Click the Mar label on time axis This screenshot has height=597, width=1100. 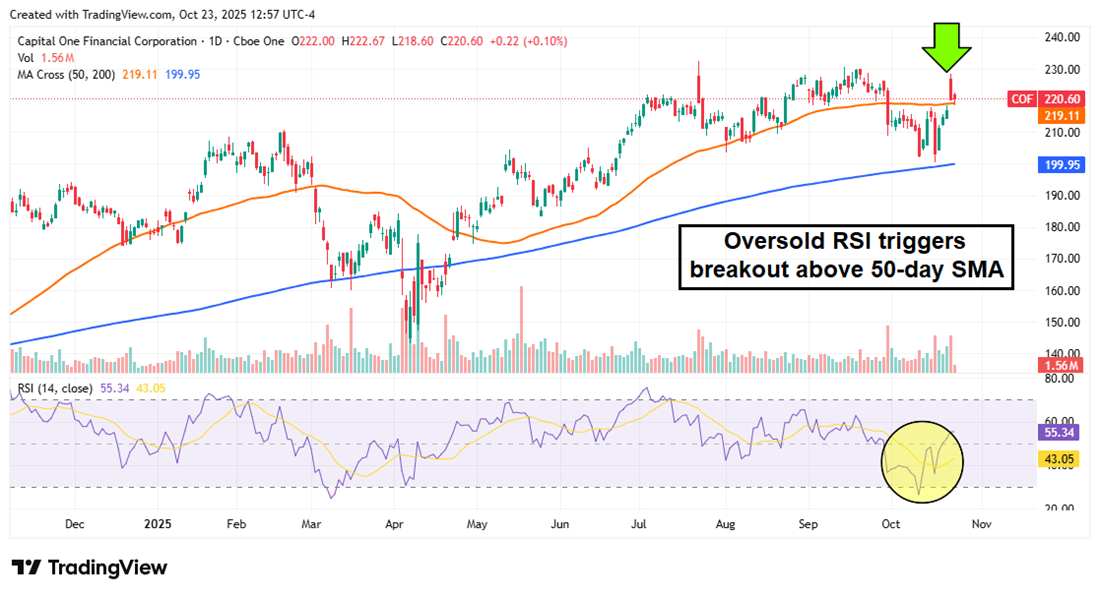tap(311, 524)
